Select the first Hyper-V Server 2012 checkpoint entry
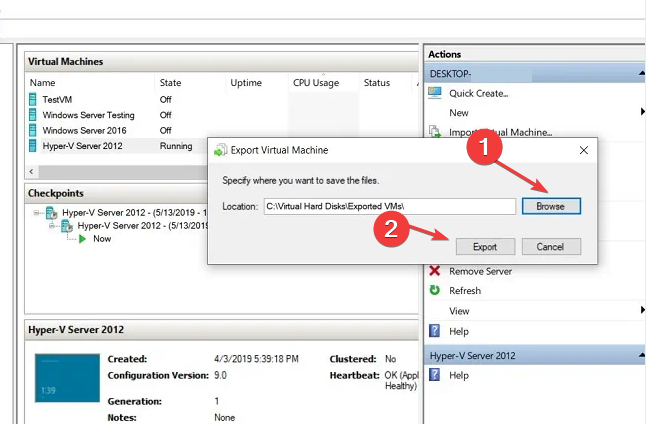 pyautogui.click(x=134, y=213)
